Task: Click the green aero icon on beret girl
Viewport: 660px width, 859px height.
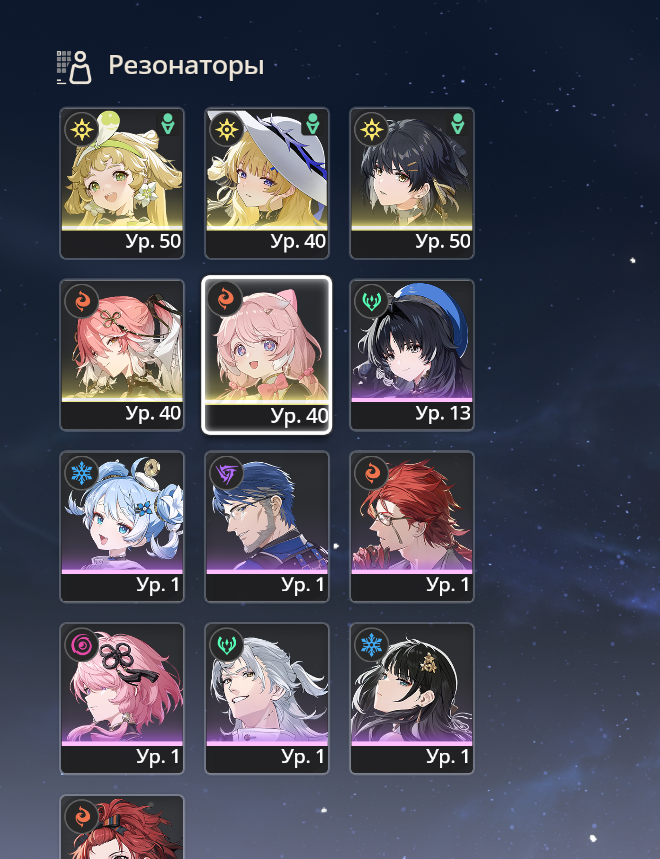Action: pos(371,301)
